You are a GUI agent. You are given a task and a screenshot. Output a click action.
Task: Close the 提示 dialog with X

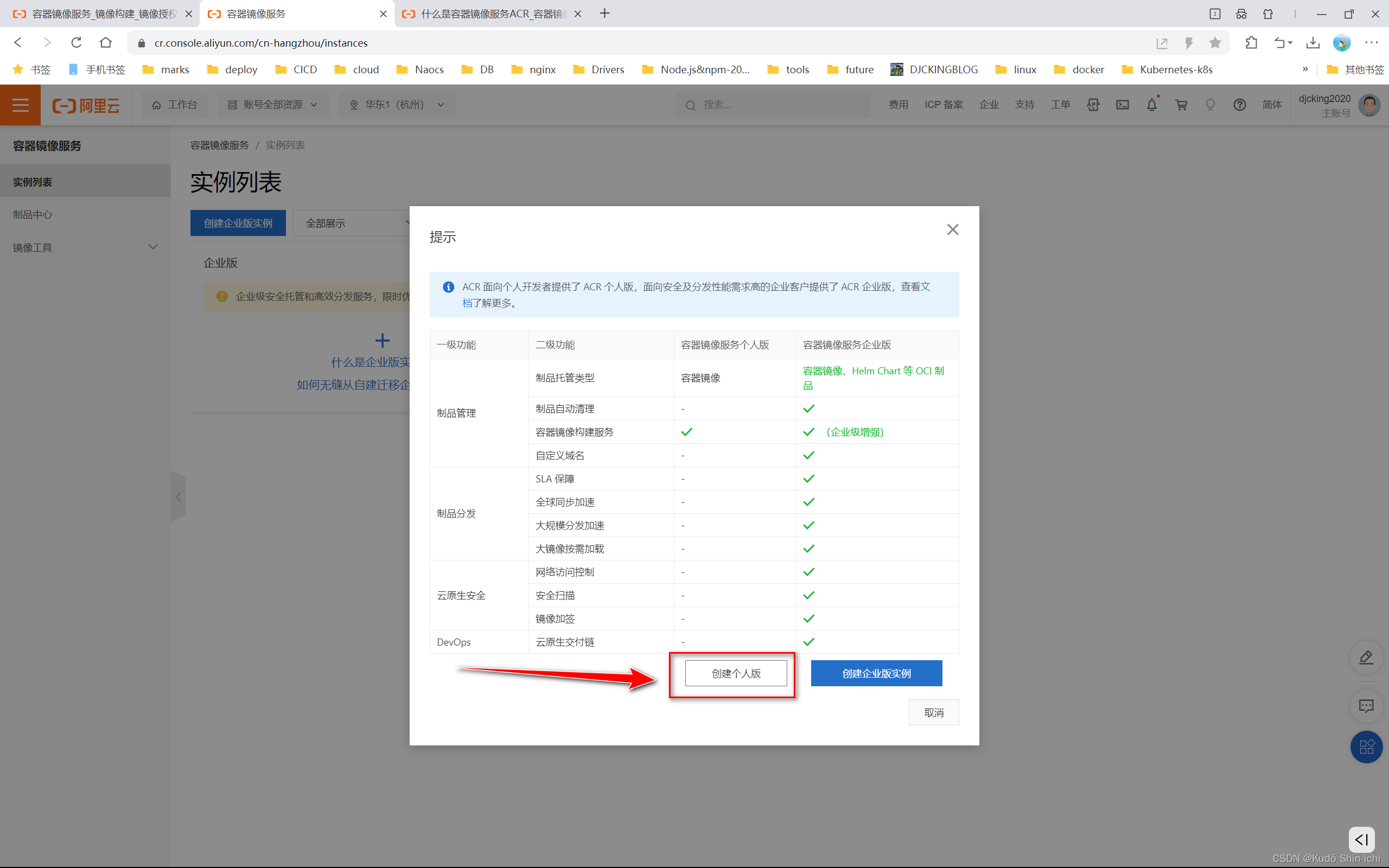[952, 229]
